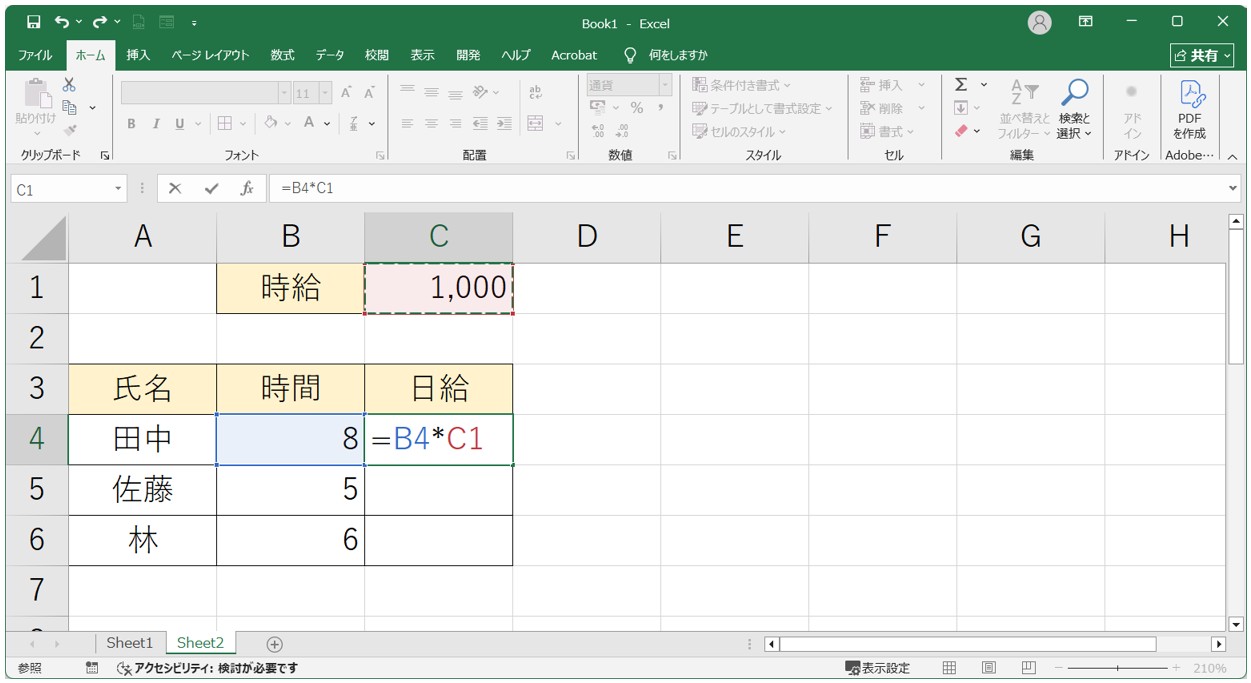Viewport: 1251px width, 683px height.
Task: Toggle Italic formatting
Action: 155,124
